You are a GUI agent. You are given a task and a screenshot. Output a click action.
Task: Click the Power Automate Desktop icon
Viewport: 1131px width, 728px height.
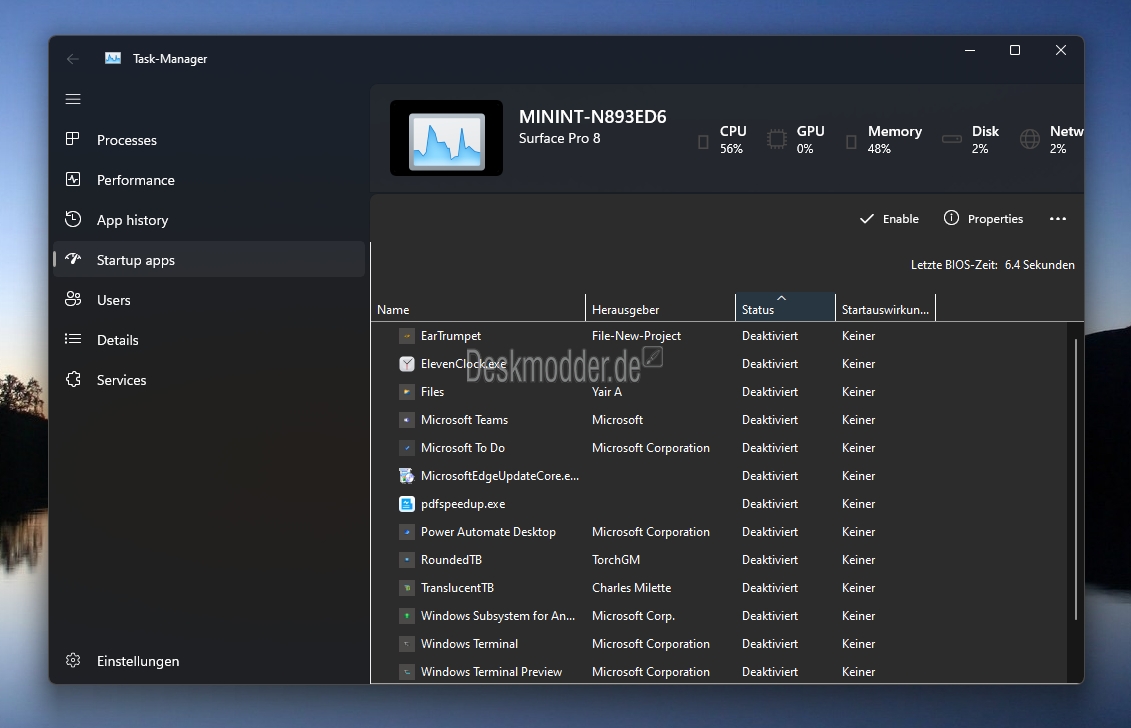pos(407,532)
